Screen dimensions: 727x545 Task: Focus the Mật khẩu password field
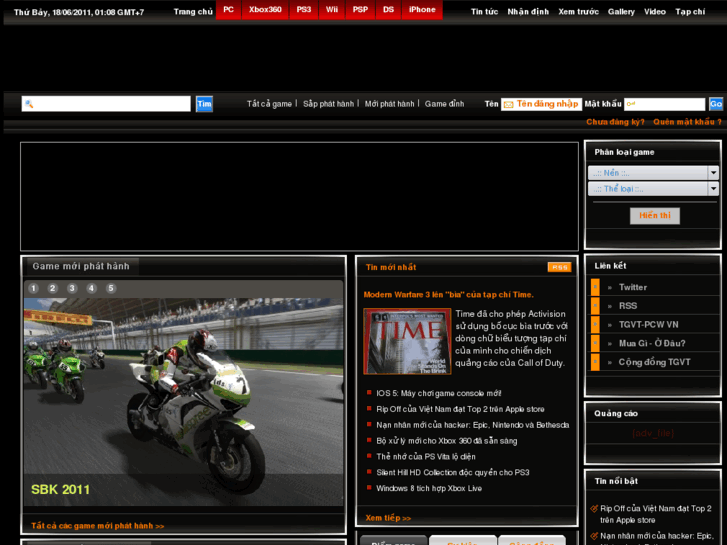(664, 104)
